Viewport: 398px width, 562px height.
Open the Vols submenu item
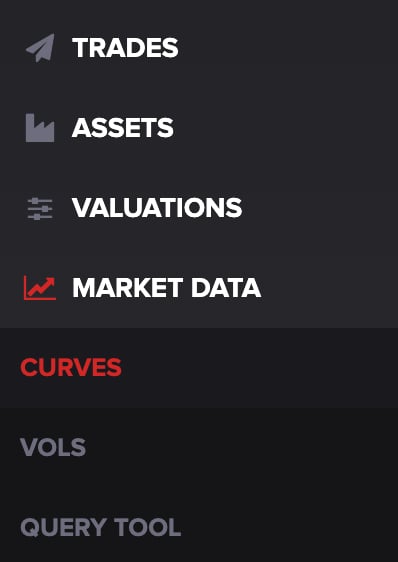click(x=53, y=447)
